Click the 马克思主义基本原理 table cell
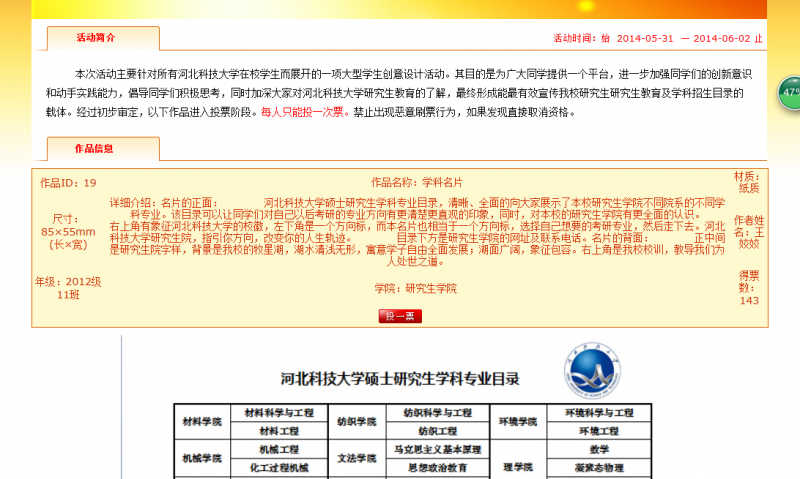The width and height of the screenshot is (800, 479). point(438,449)
